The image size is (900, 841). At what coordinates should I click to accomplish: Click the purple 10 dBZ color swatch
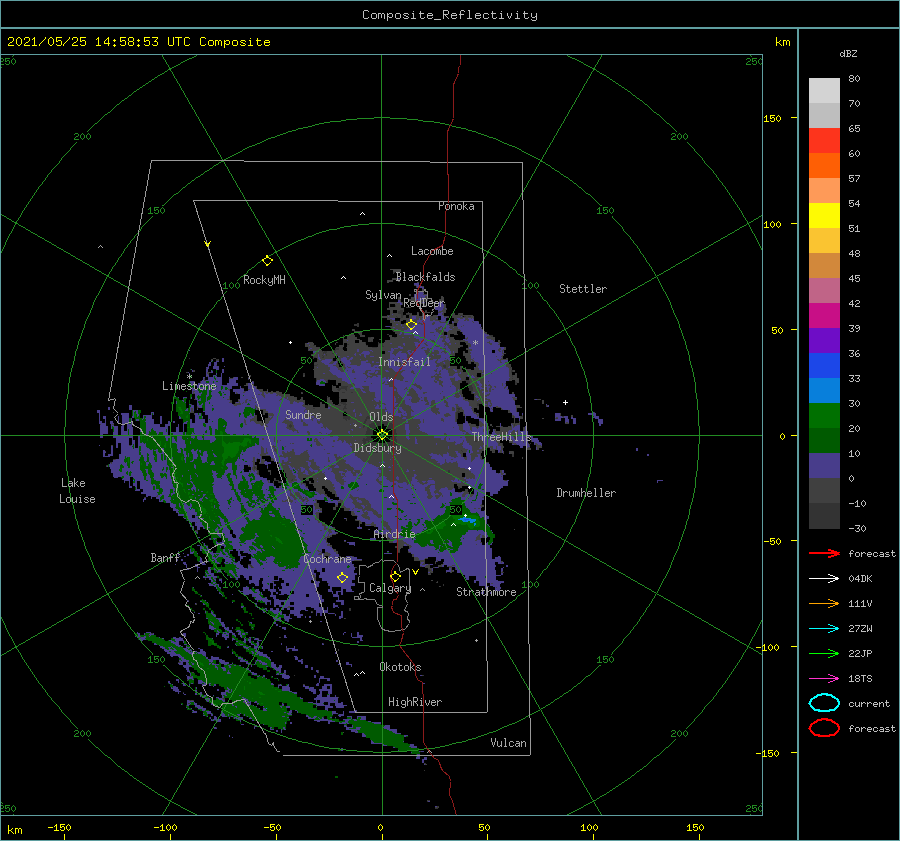(x=824, y=465)
